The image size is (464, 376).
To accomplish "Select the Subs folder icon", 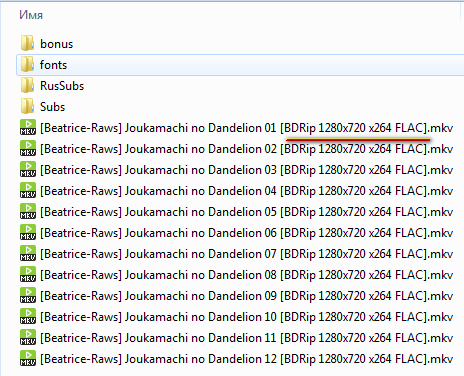I will point(27,106).
